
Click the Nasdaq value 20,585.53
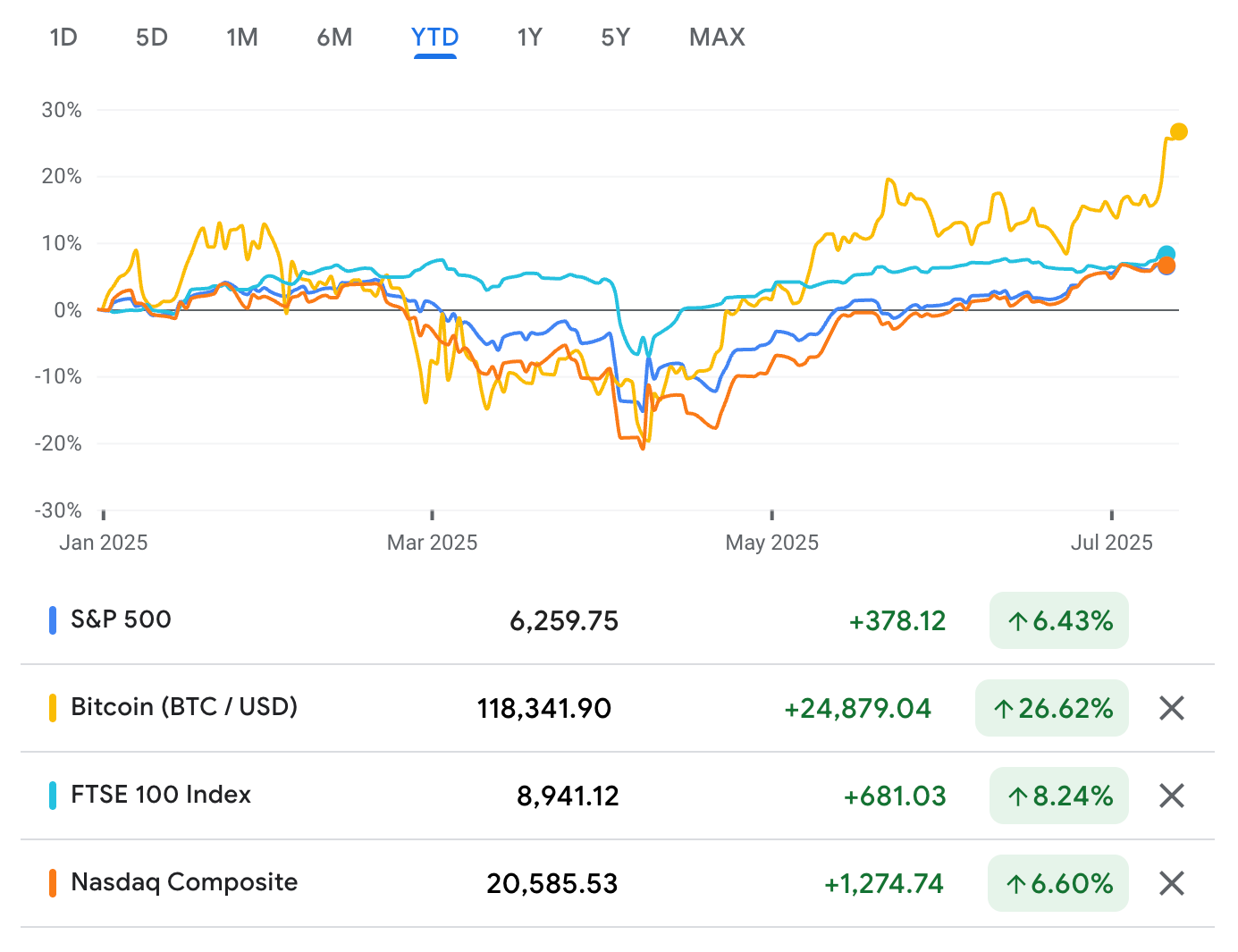(552, 884)
